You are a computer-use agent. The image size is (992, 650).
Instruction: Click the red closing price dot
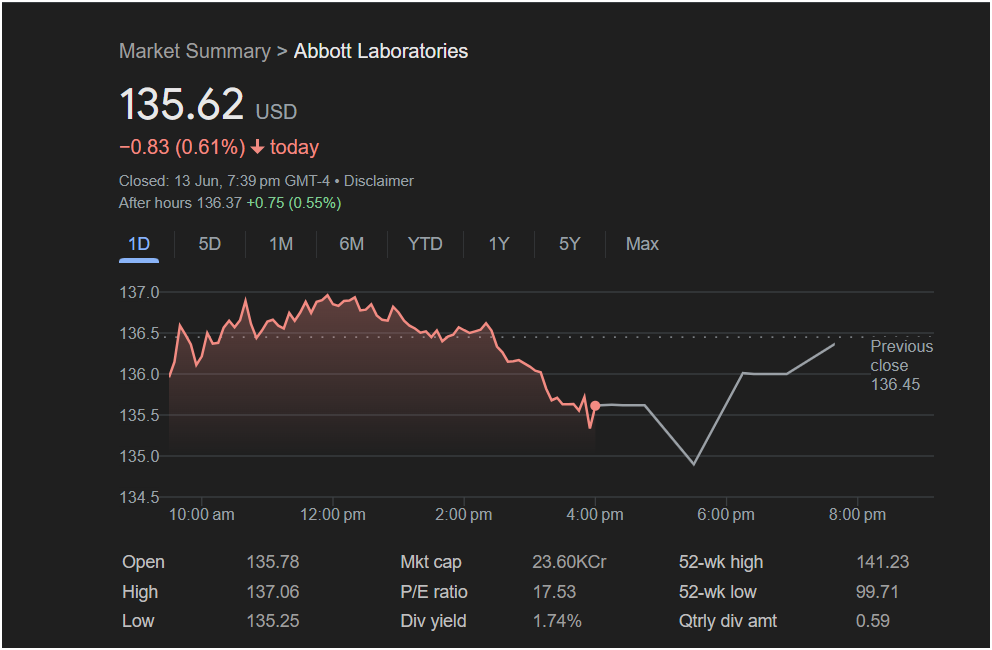tap(596, 406)
